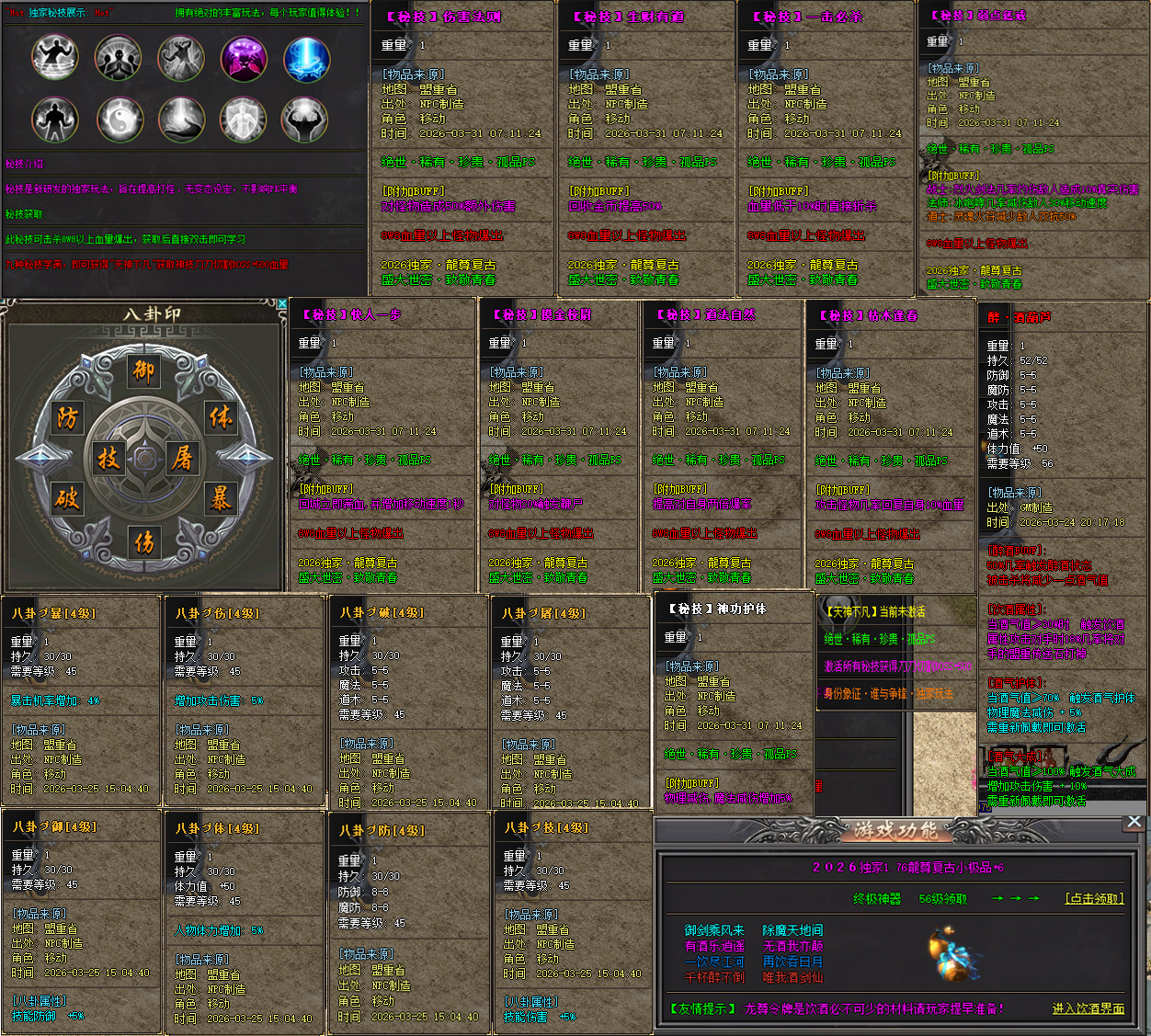Select the shield body skill icon
Image resolution: width=1151 pixels, height=1036 pixels.
243,120
